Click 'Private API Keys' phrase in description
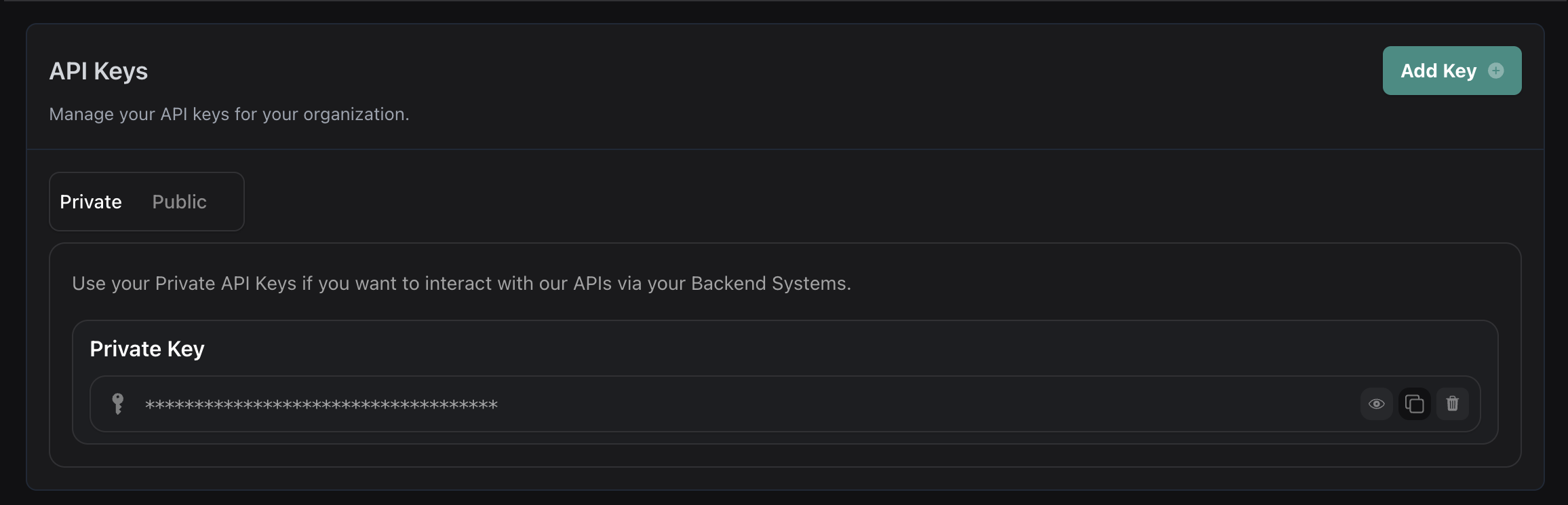This screenshot has height=505, width=1568. tap(226, 283)
